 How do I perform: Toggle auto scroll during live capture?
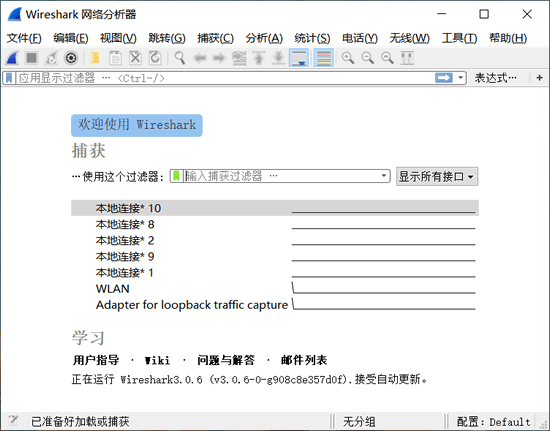pos(299,58)
